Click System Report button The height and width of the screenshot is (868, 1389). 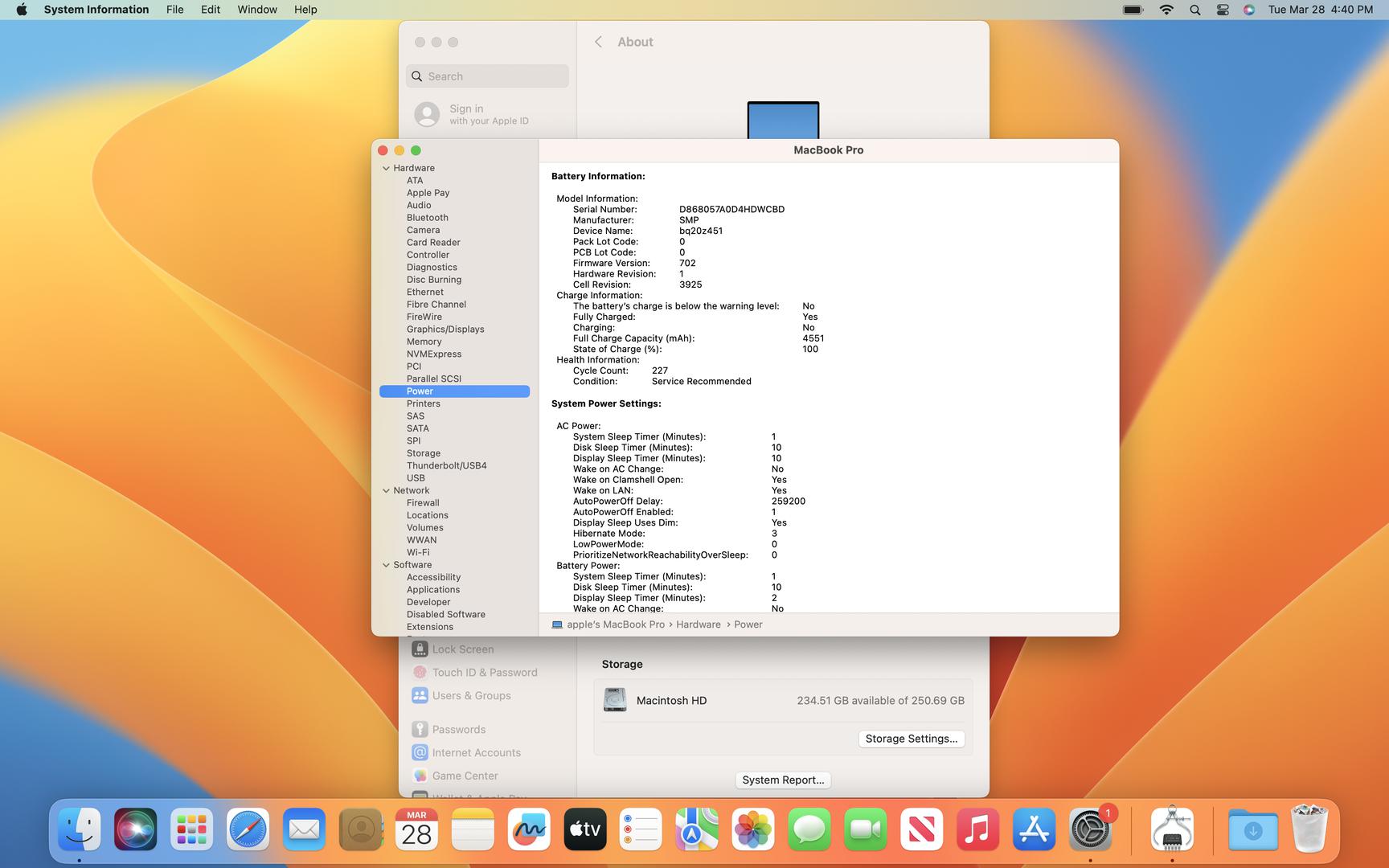[783, 780]
